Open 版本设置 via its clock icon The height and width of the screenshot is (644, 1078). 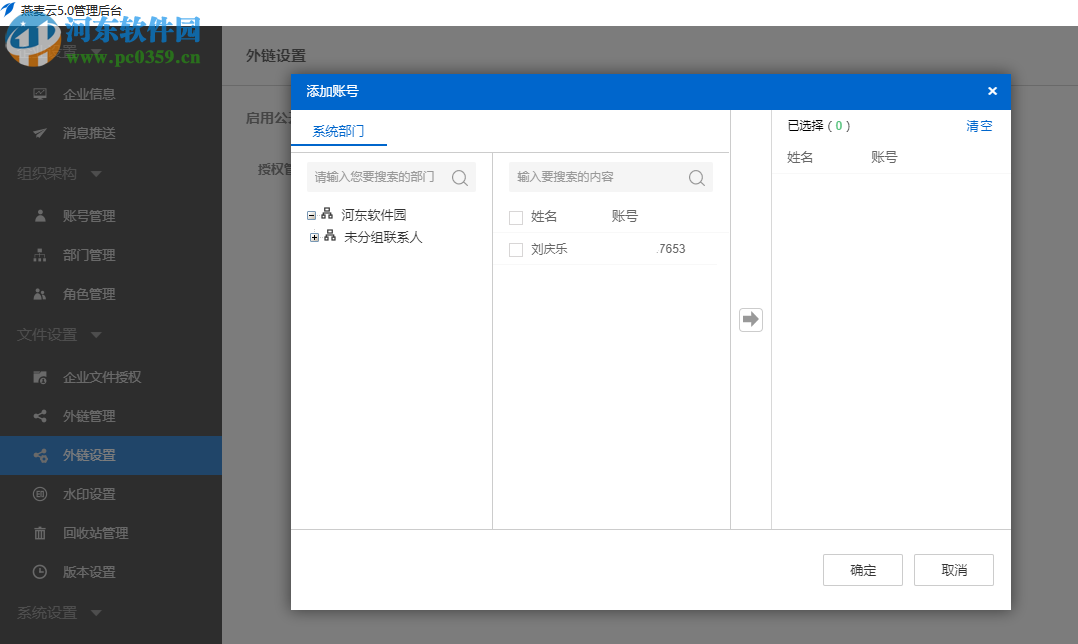[x=39, y=572]
